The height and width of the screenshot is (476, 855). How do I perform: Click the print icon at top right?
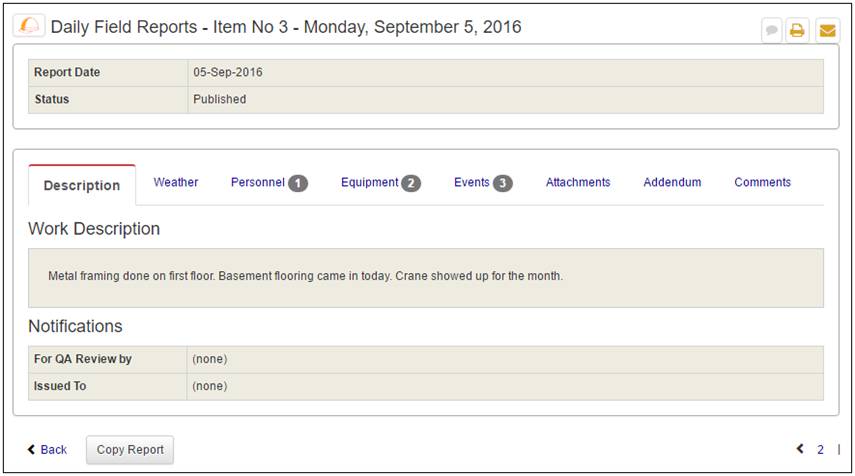click(797, 31)
